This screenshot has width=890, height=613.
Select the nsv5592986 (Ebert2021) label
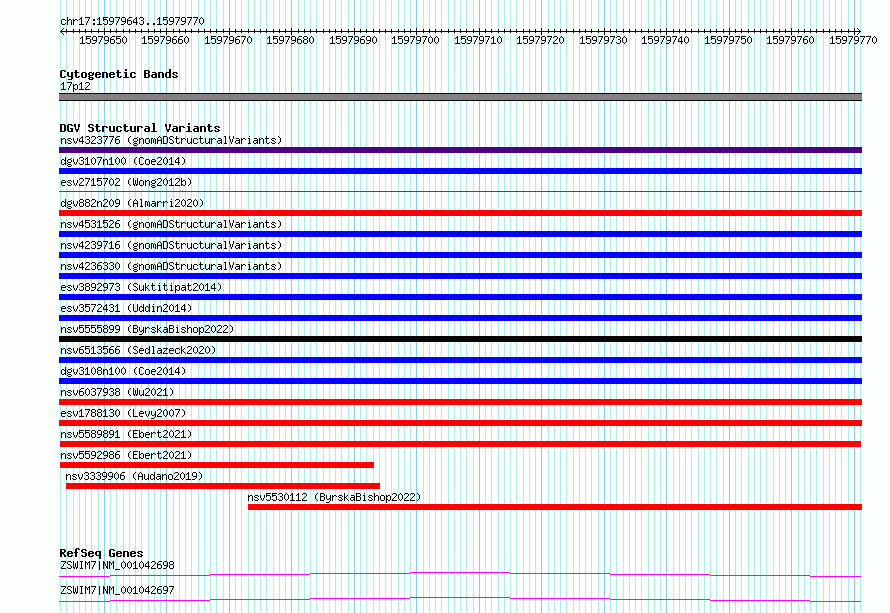(126, 455)
